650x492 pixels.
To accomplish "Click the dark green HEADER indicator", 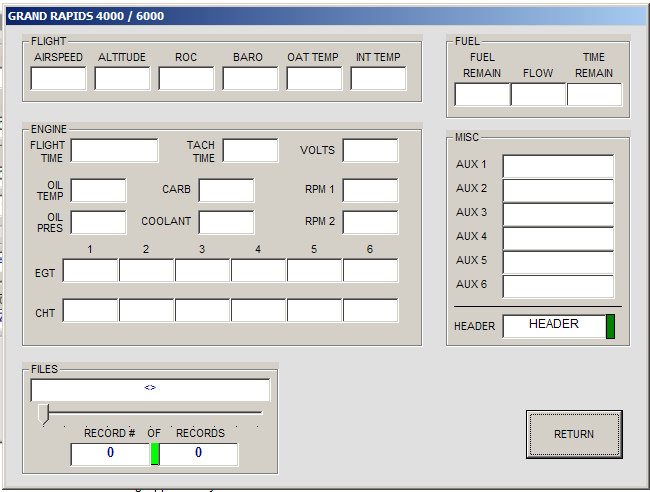I will coord(610,326).
